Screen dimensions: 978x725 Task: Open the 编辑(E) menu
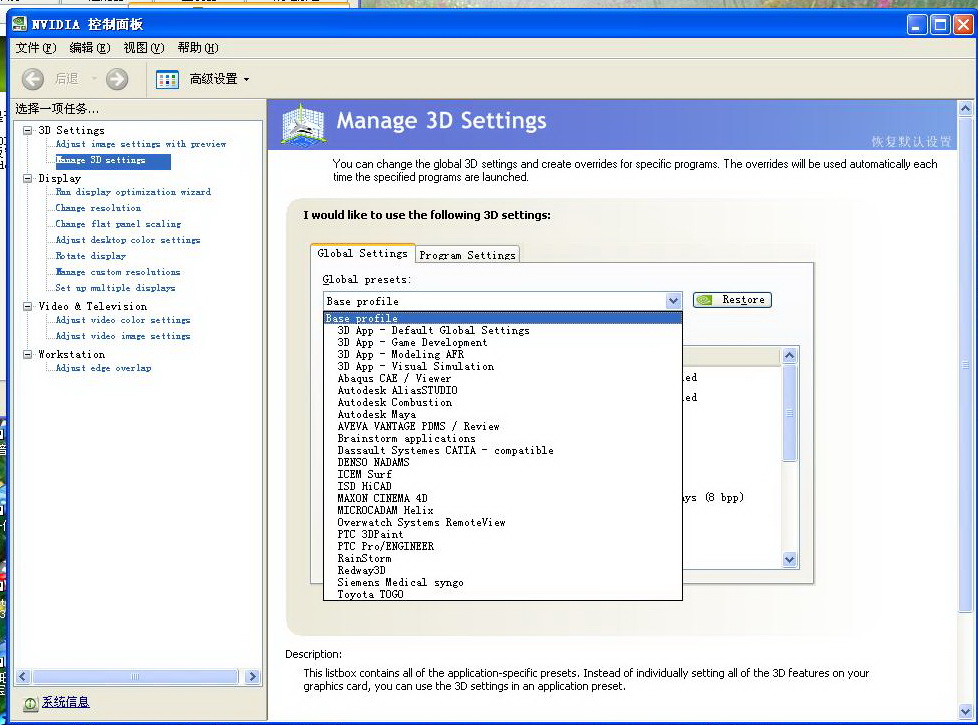90,48
